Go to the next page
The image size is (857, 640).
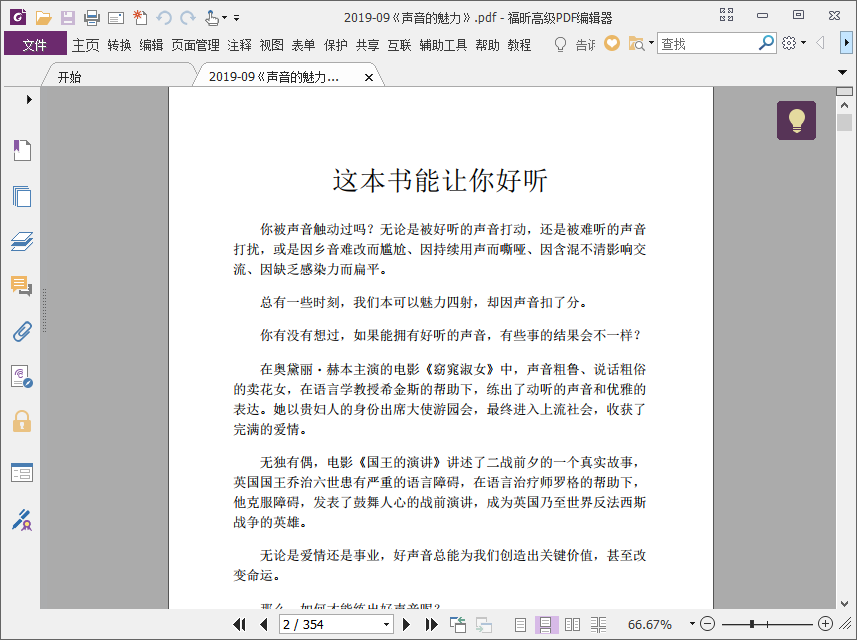point(406,624)
